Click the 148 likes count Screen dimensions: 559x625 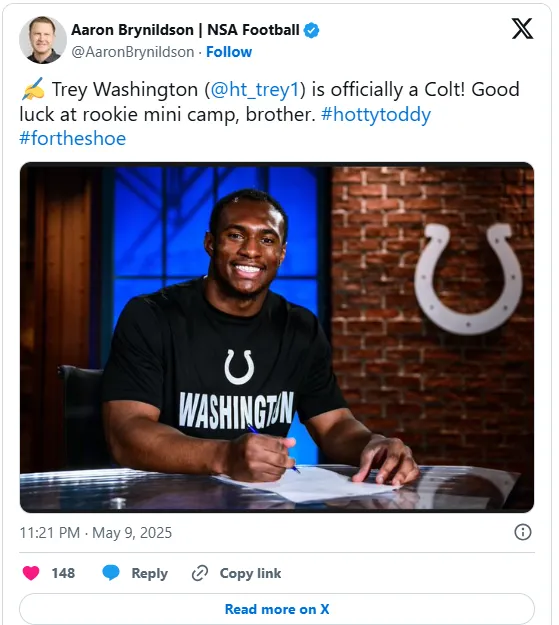[x=63, y=573]
